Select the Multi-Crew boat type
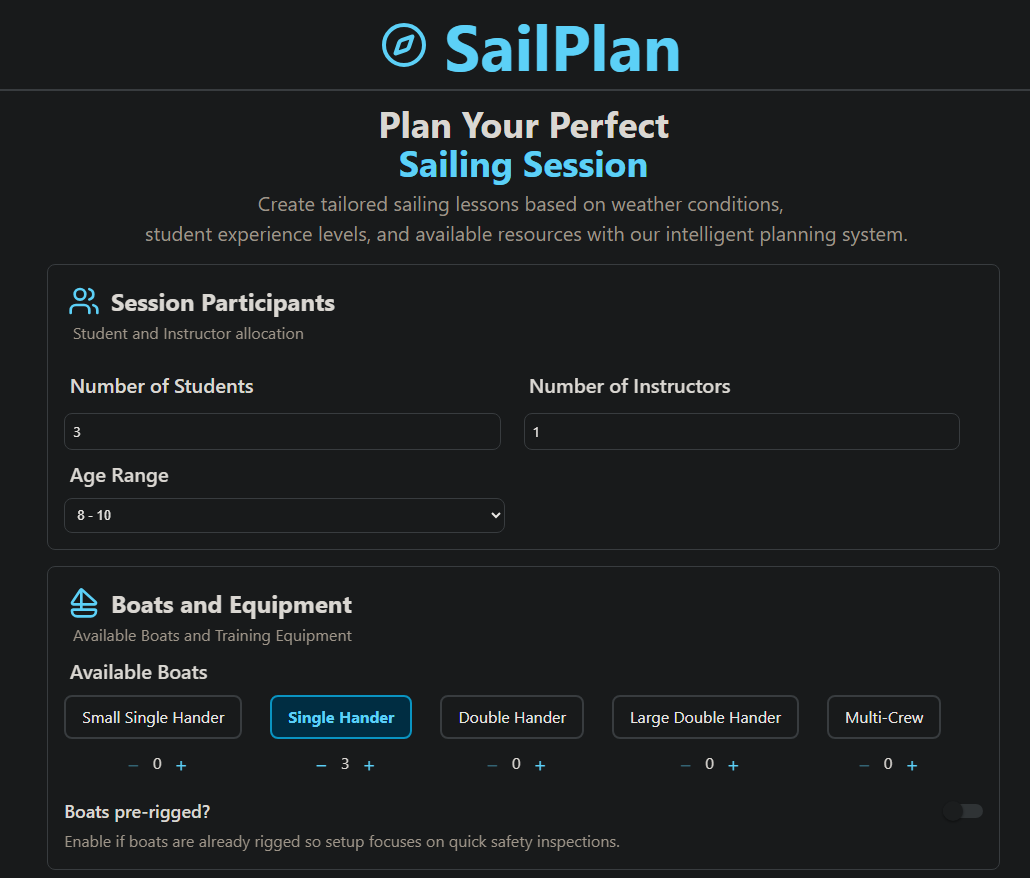 coord(883,717)
